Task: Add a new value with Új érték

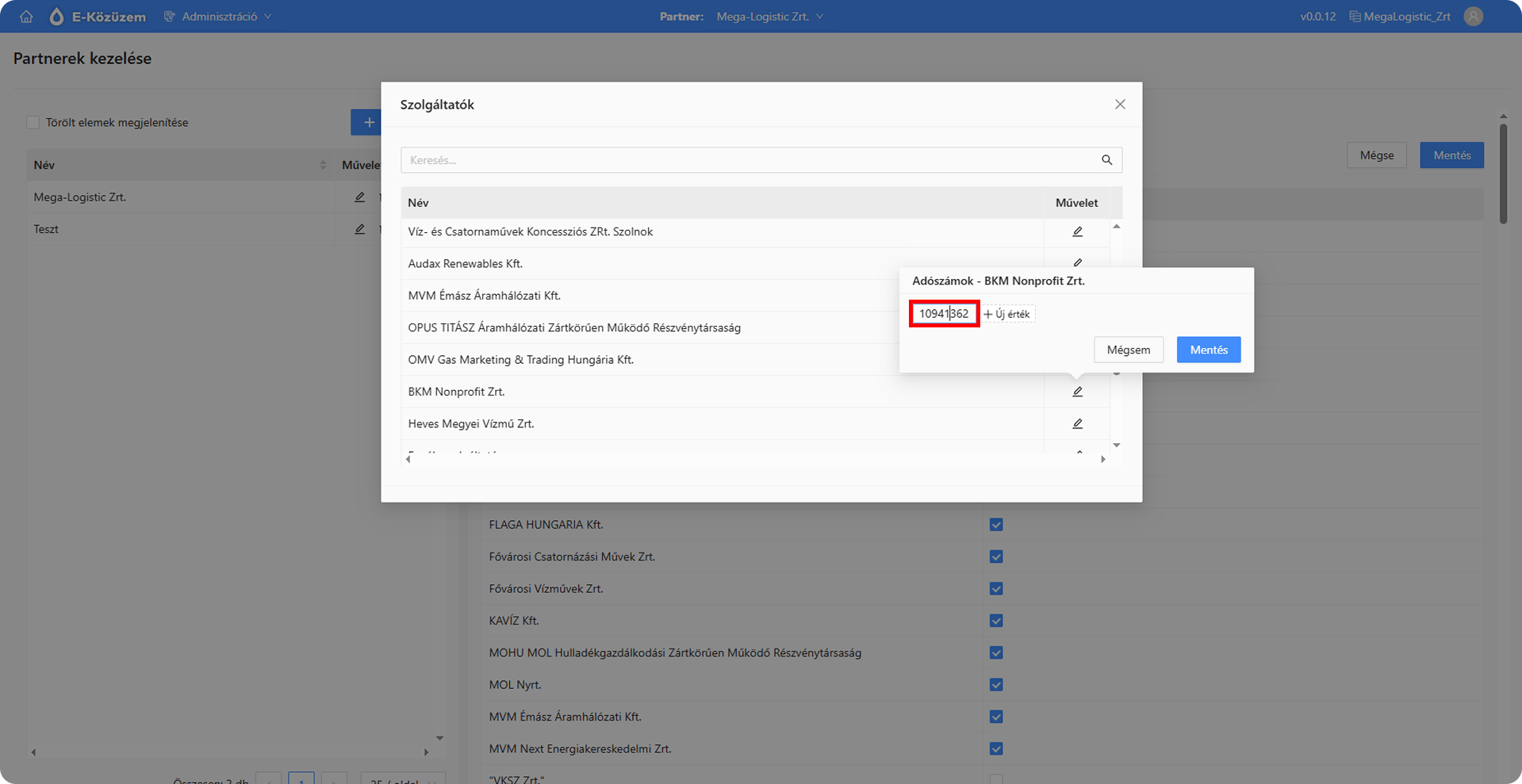Action: coord(1007,314)
